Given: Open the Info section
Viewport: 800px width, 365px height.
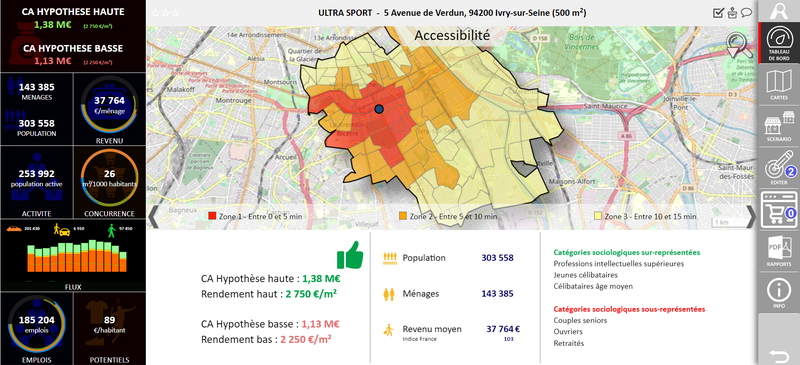Looking at the screenshot, I should coord(779,292).
